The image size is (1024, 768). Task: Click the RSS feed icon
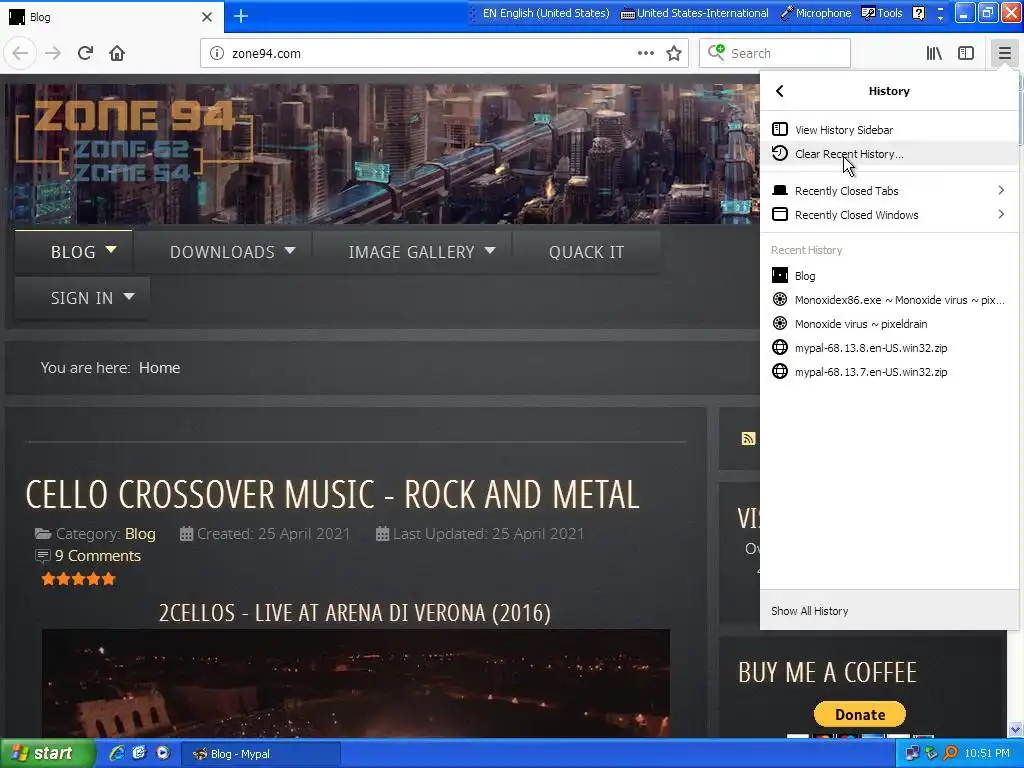[748, 439]
